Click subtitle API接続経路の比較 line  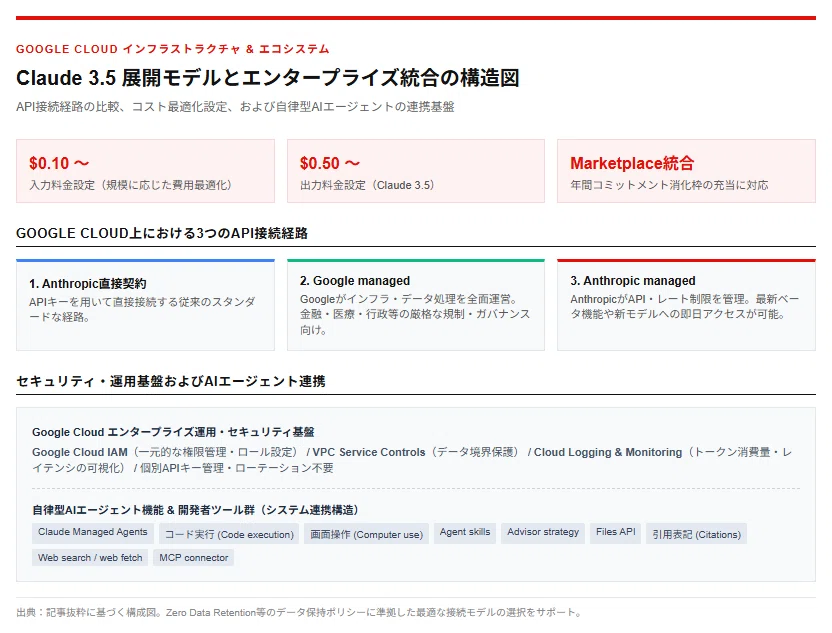[x=235, y=107]
